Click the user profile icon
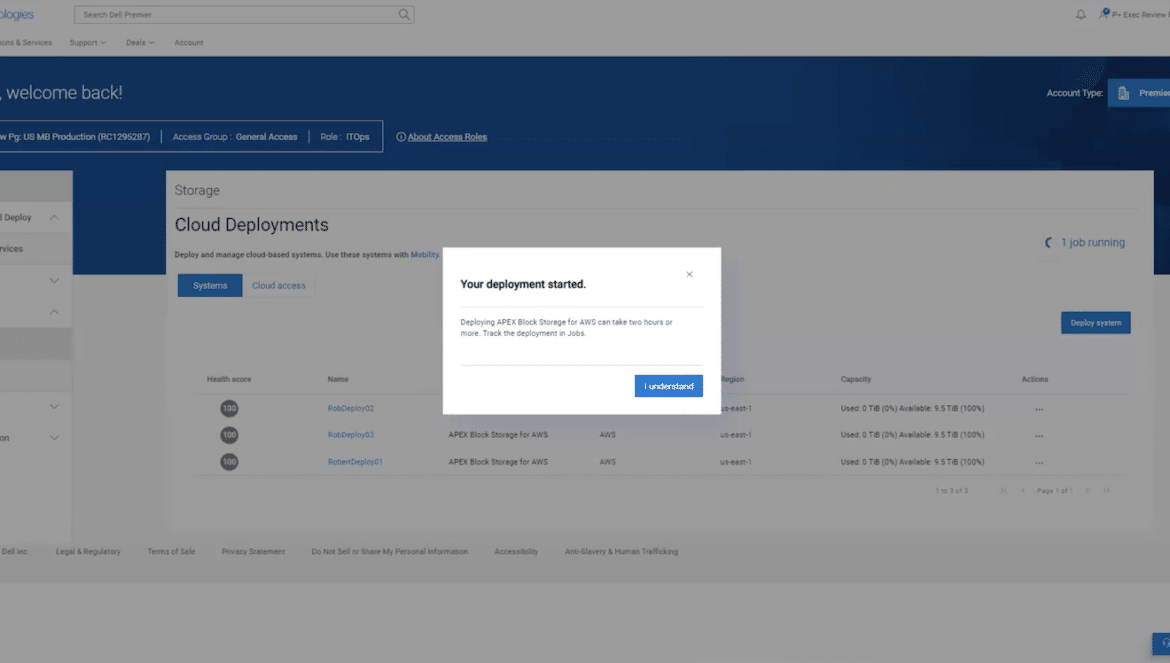Screen dimensions: 1170x663 tap(1104, 13)
